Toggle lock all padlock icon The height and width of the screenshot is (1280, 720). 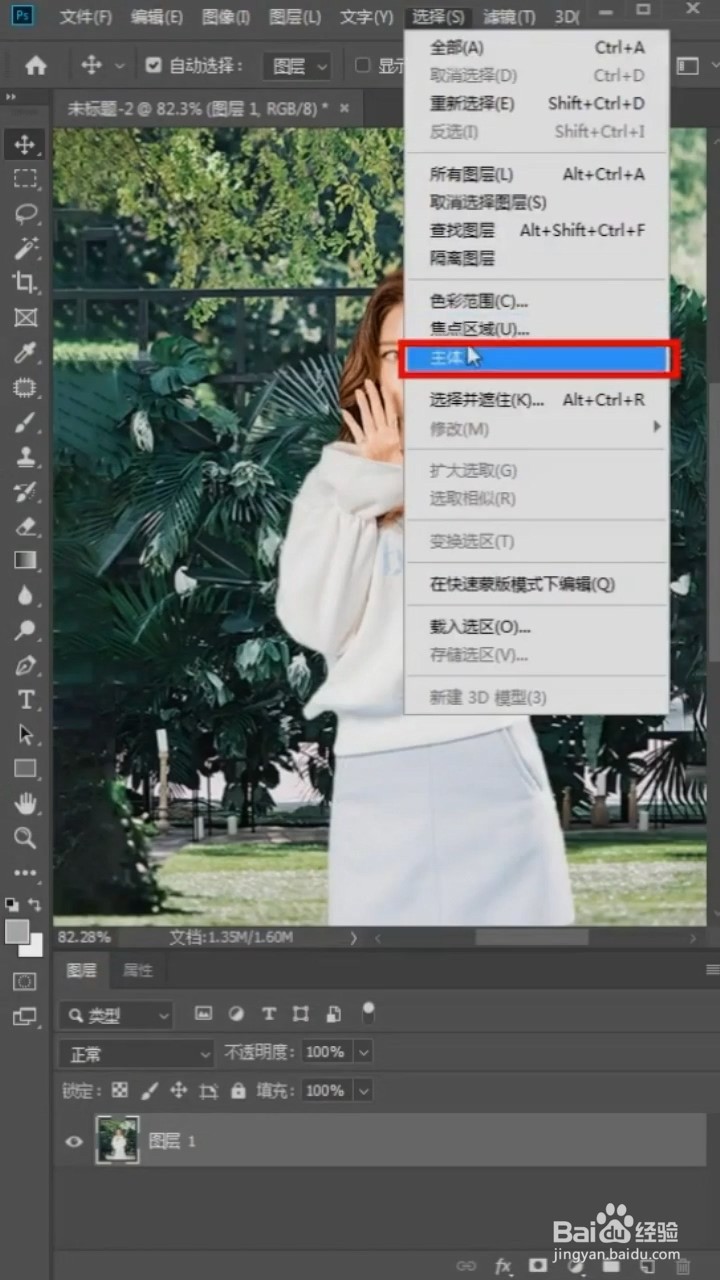(x=238, y=1090)
